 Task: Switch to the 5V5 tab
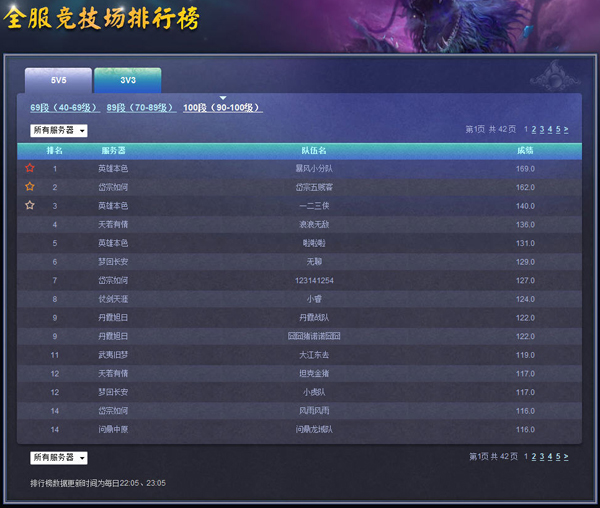click(58, 81)
